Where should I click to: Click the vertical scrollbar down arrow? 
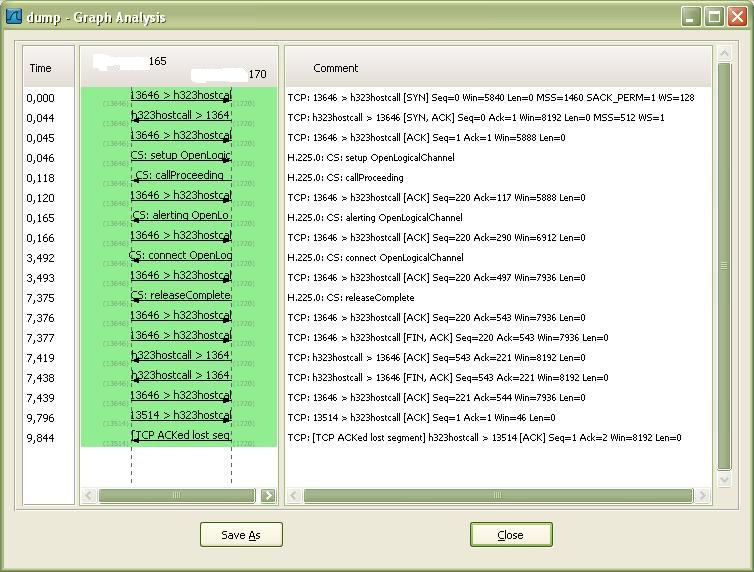[x=724, y=479]
